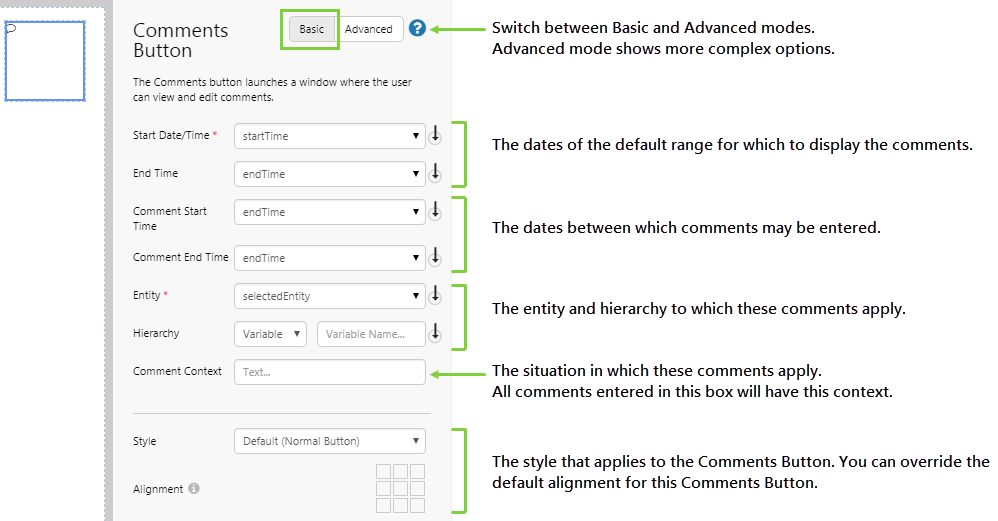Click the blue help question mark icon
The height and width of the screenshot is (521, 998).
417,28
